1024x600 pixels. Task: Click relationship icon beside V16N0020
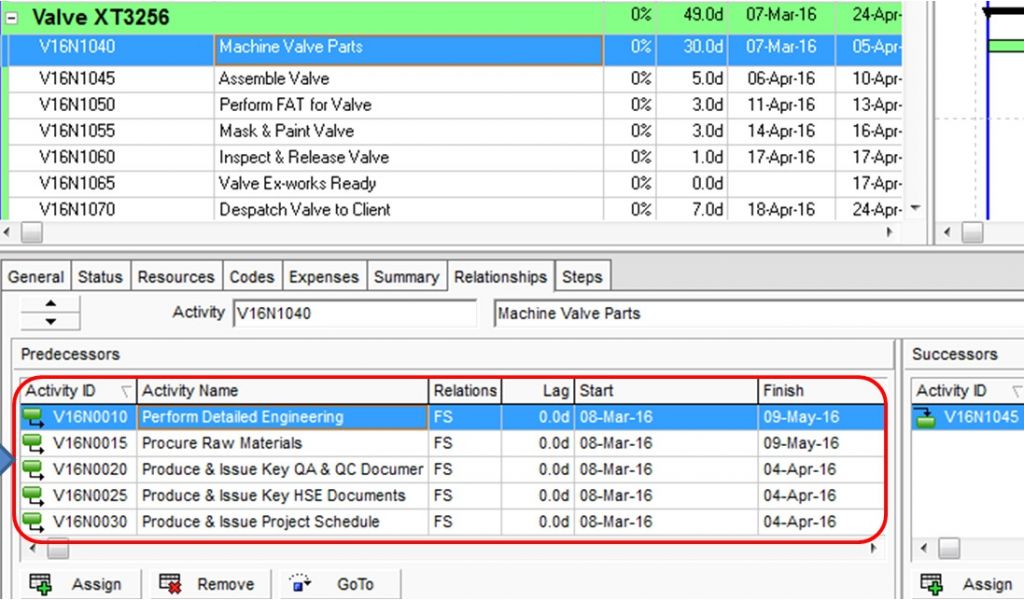34,469
